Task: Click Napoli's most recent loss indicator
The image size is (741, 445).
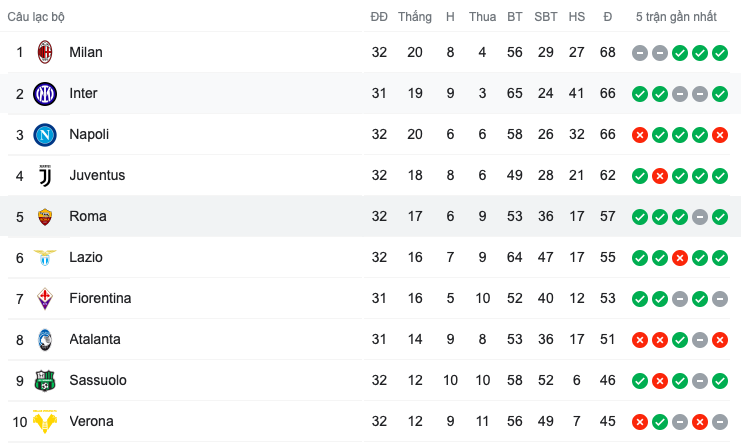Action: (x=720, y=135)
